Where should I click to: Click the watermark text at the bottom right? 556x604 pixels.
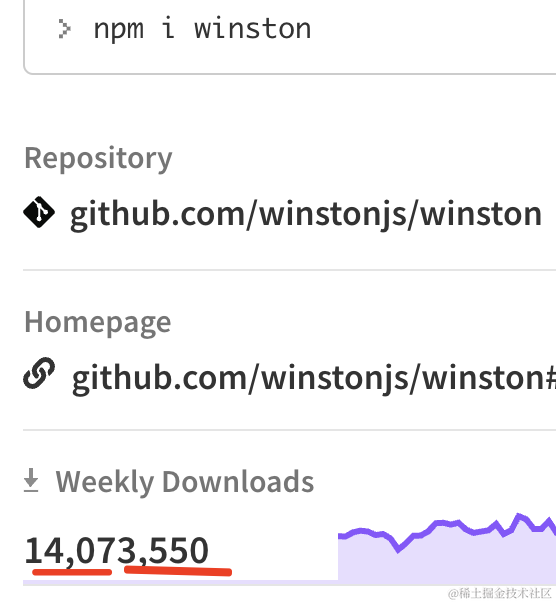(x=500, y=593)
